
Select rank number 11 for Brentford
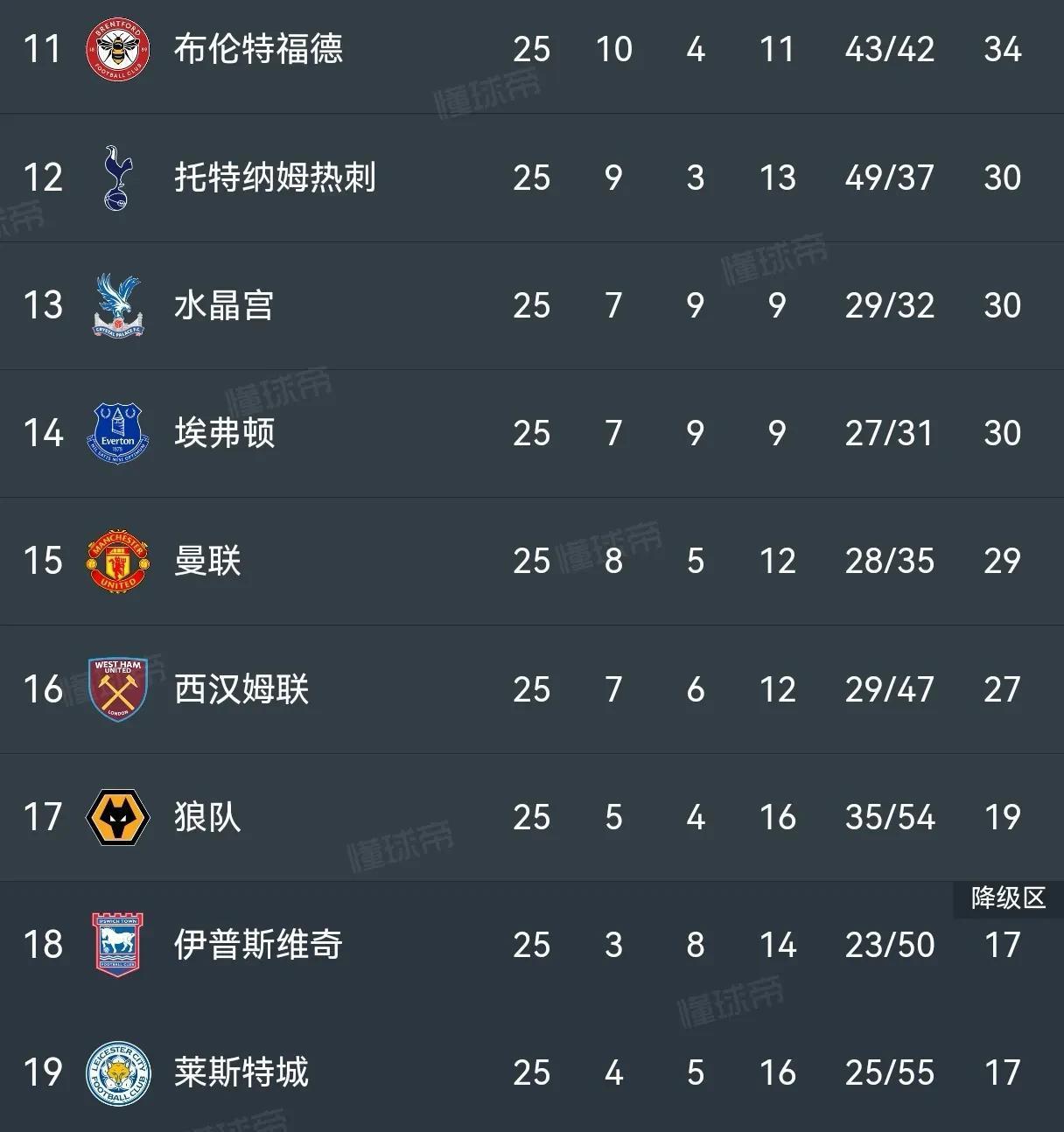[x=41, y=50]
